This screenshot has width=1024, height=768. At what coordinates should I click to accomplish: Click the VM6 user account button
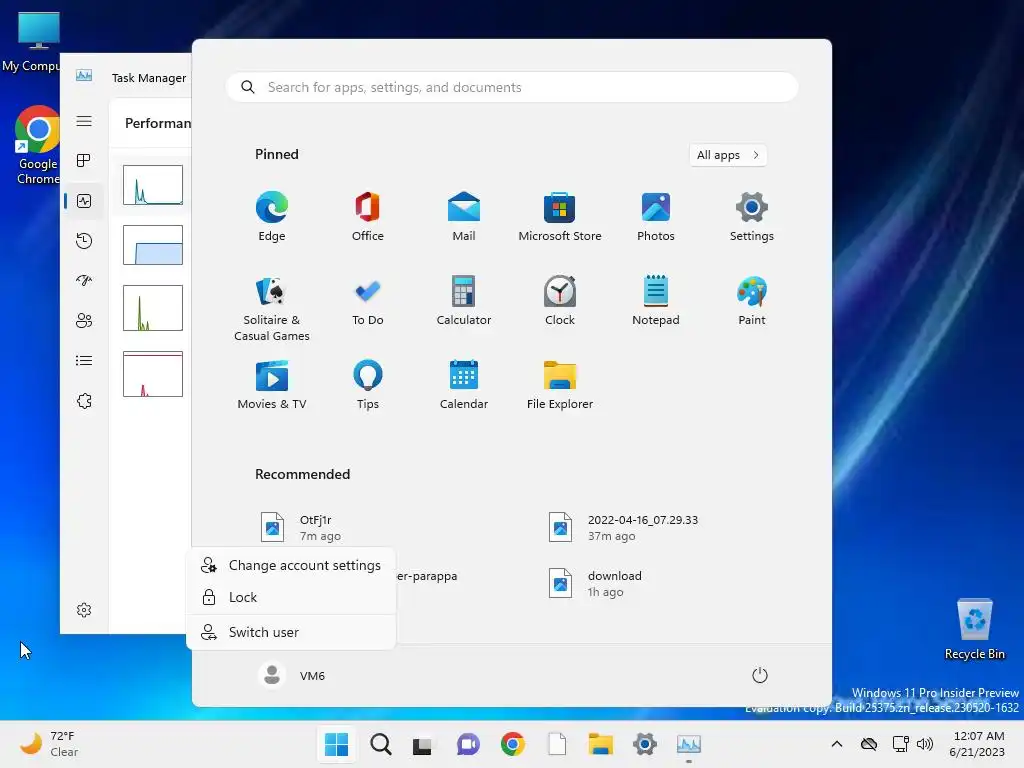tap(292, 676)
